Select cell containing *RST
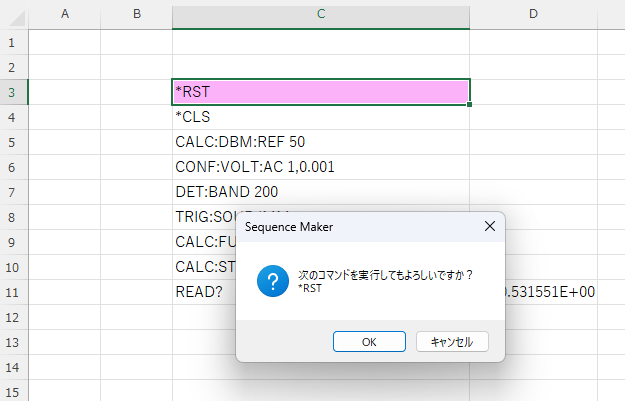The width and height of the screenshot is (625, 401). coord(321,92)
